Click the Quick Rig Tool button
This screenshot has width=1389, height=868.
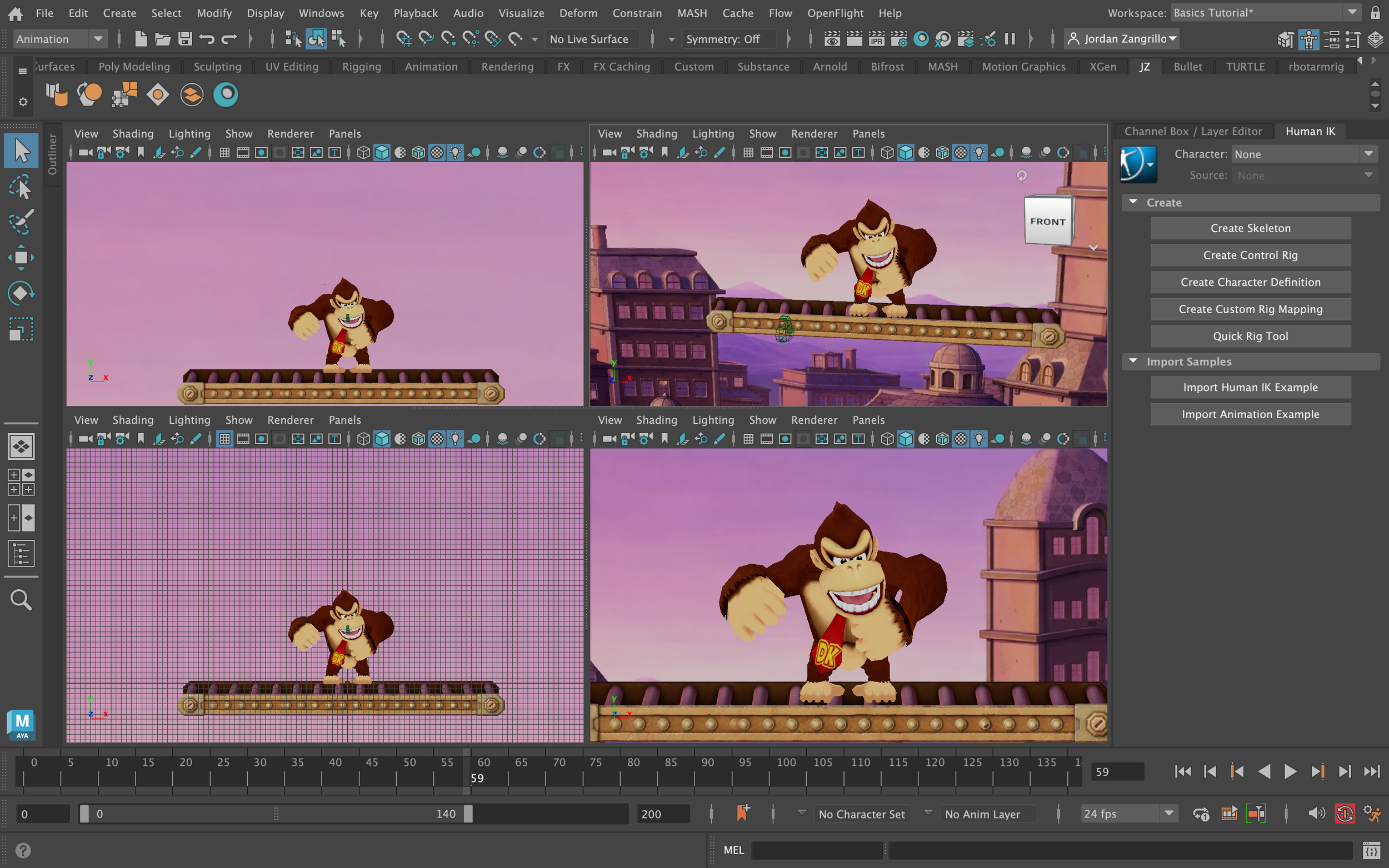1250,336
